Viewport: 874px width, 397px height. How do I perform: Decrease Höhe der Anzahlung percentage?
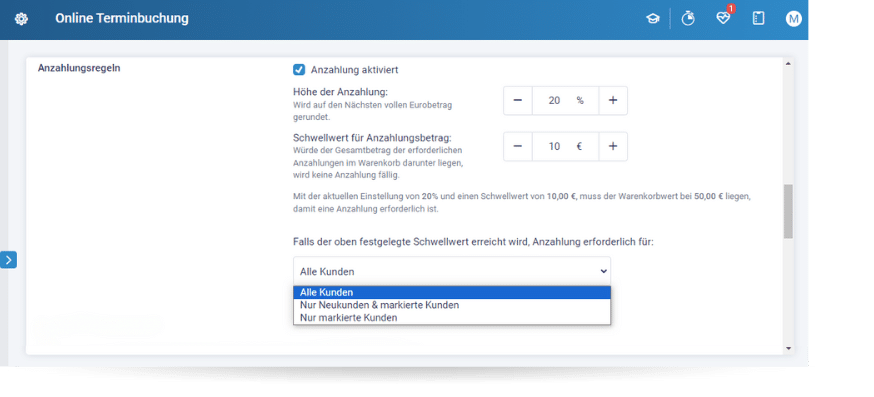click(518, 100)
